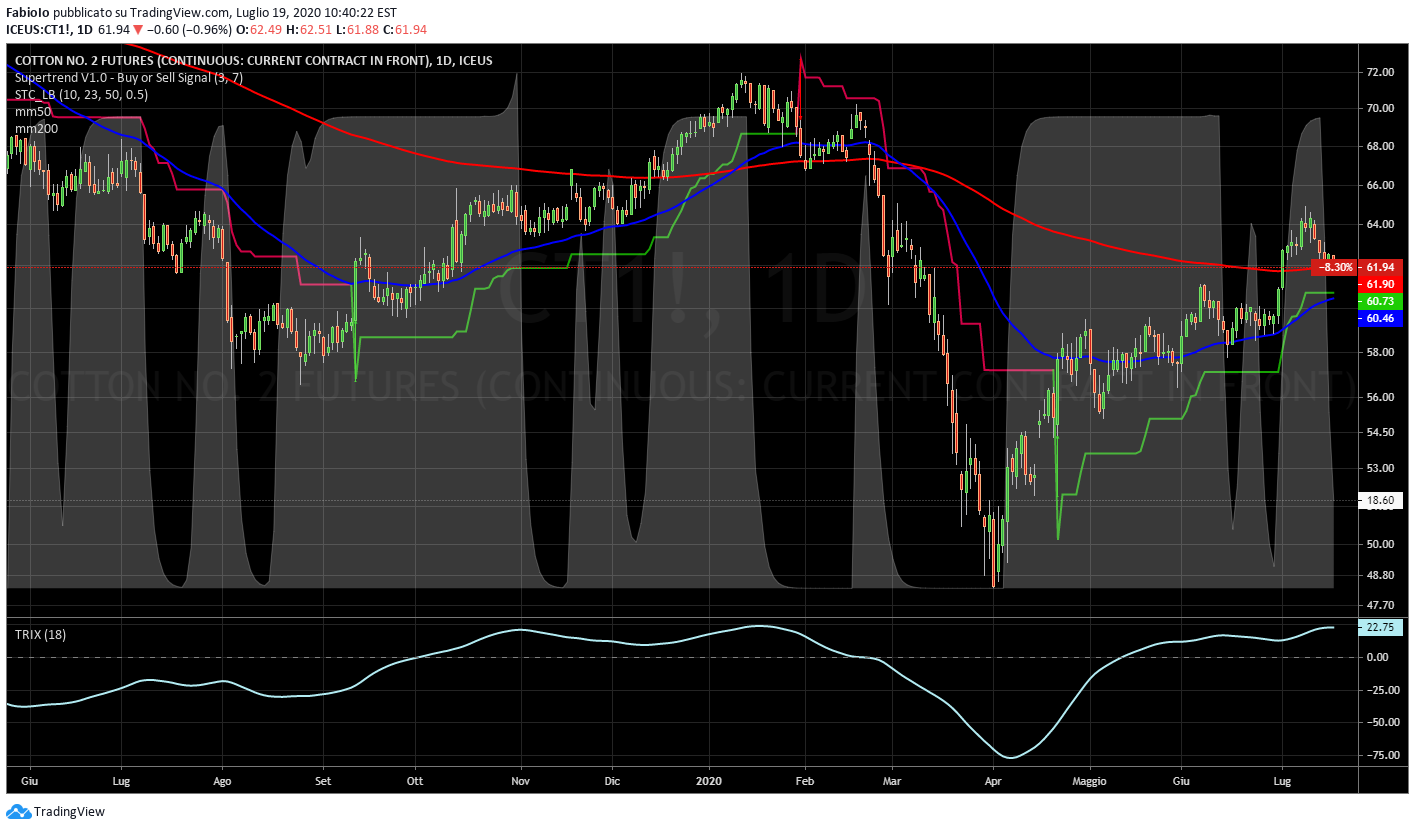Click the Feb month on time axis
This screenshot has width=1415, height=830.
pyautogui.click(x=806, y=780)
